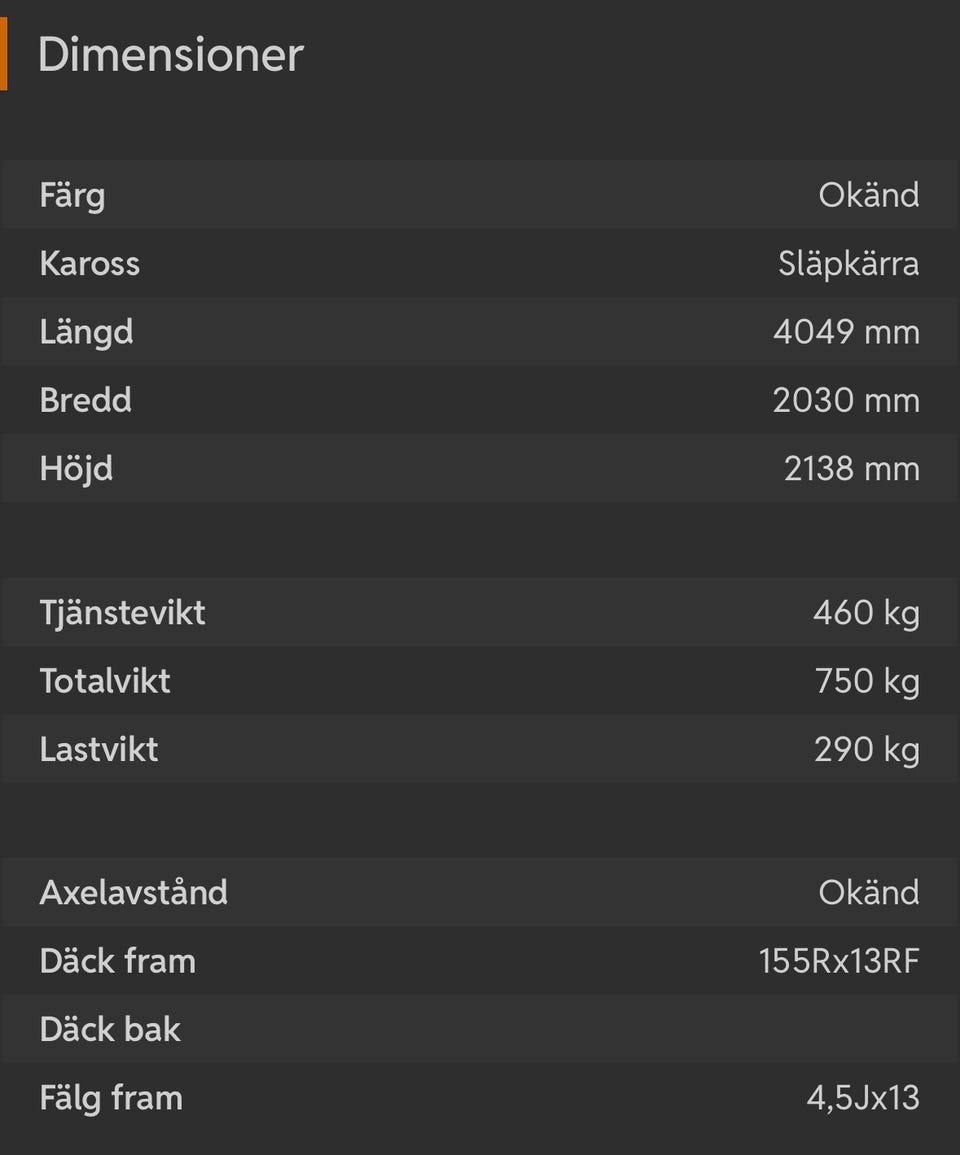The image size is (960, 1155).
Task: Click the Släpkärra body type value
Action: [848, 264]
